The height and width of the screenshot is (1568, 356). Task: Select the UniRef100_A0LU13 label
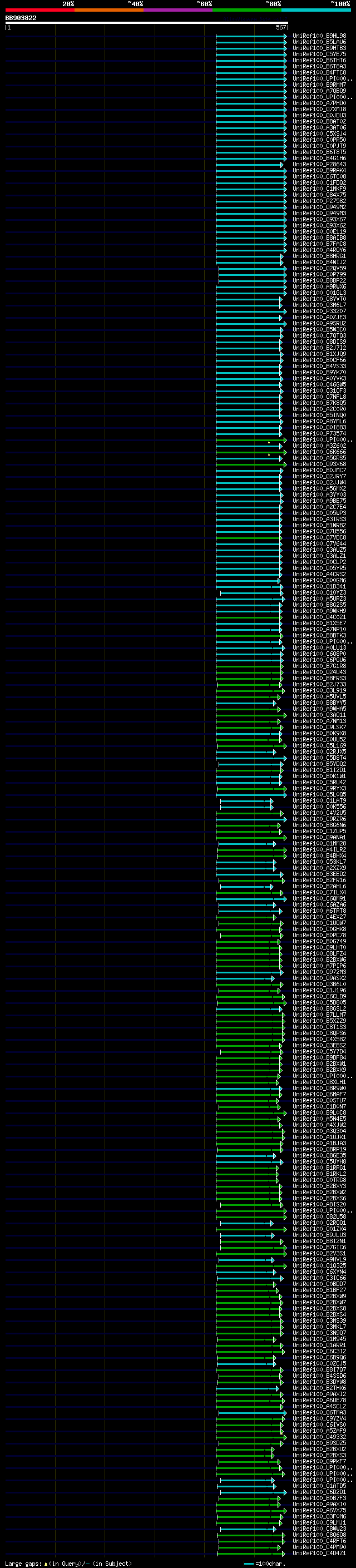pos(319,647)
